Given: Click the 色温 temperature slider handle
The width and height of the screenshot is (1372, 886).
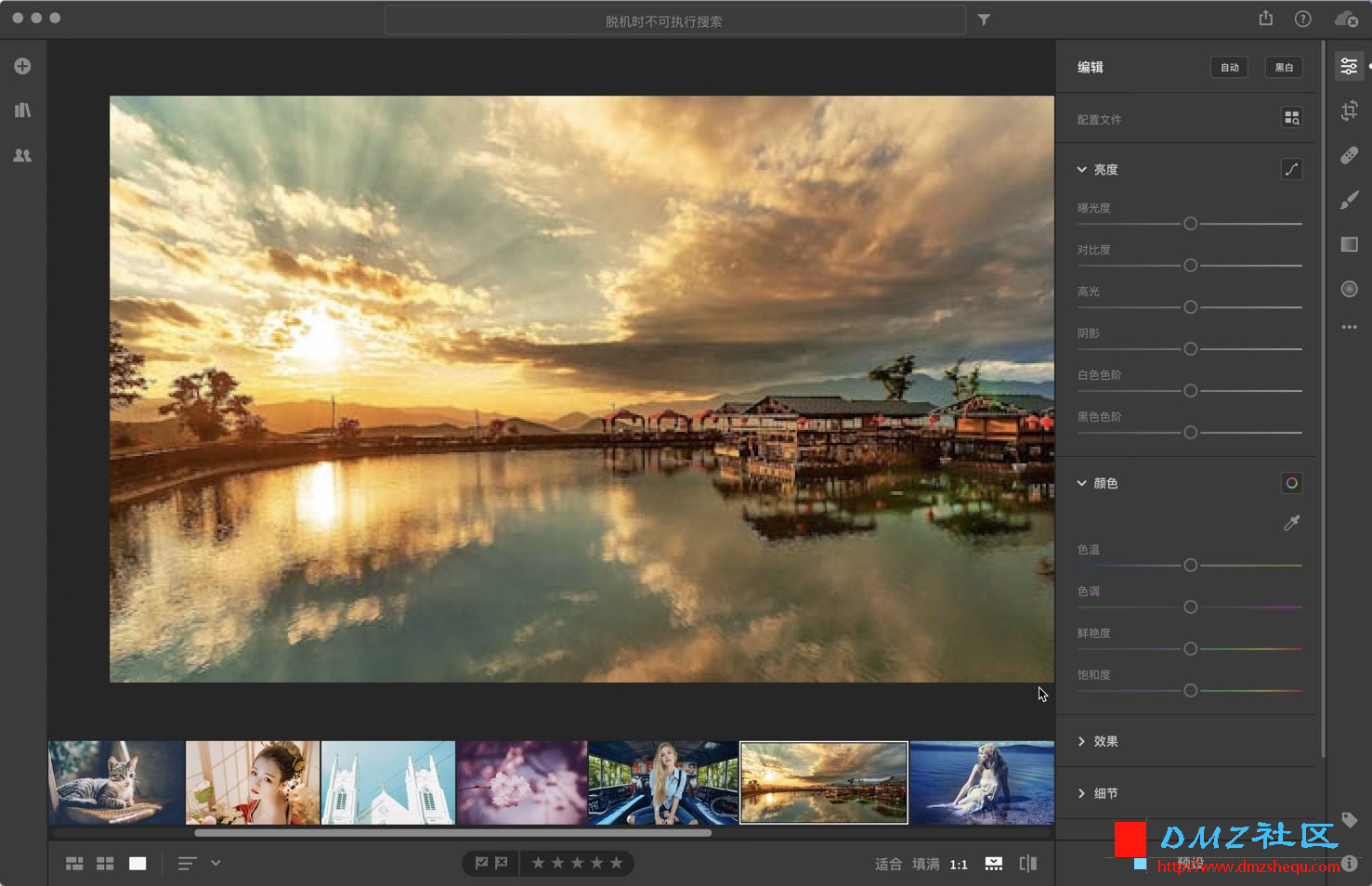Looking at the screenshot, I should click(x=1190, y=566).
